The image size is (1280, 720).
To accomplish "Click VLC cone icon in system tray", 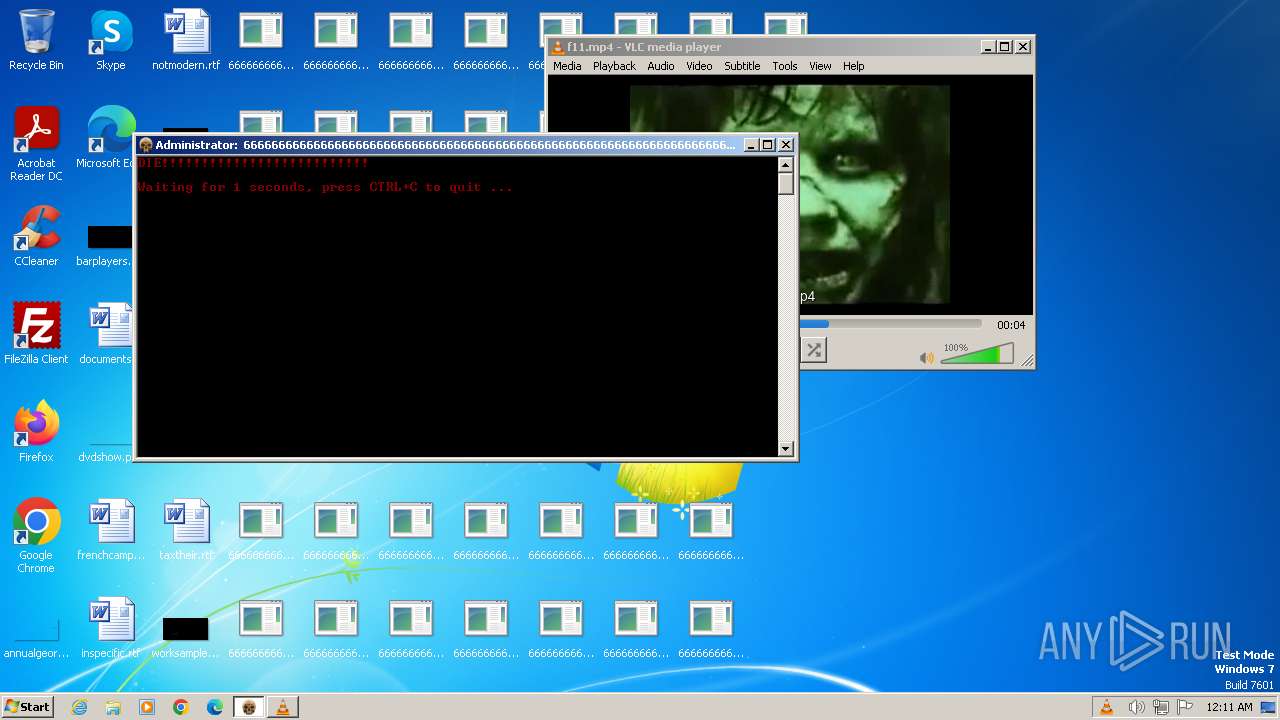I will pos(1107,707).
